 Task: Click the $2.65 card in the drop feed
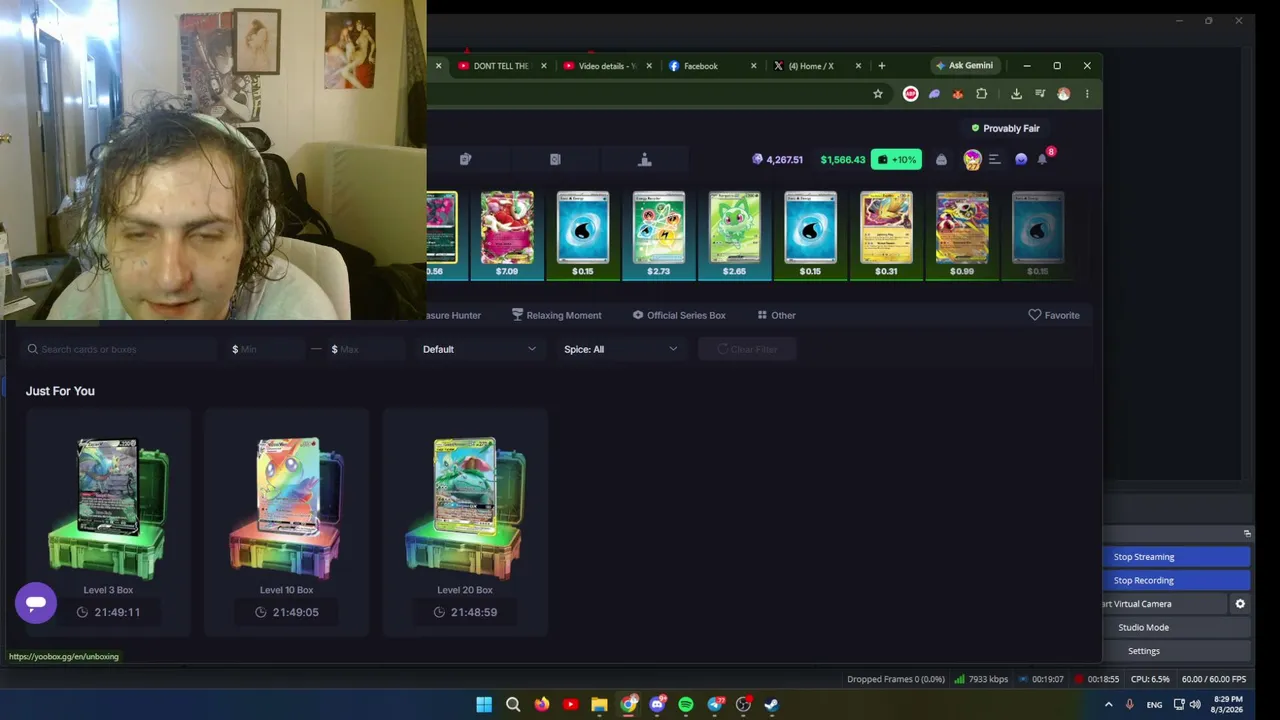(x=735, y=235)
